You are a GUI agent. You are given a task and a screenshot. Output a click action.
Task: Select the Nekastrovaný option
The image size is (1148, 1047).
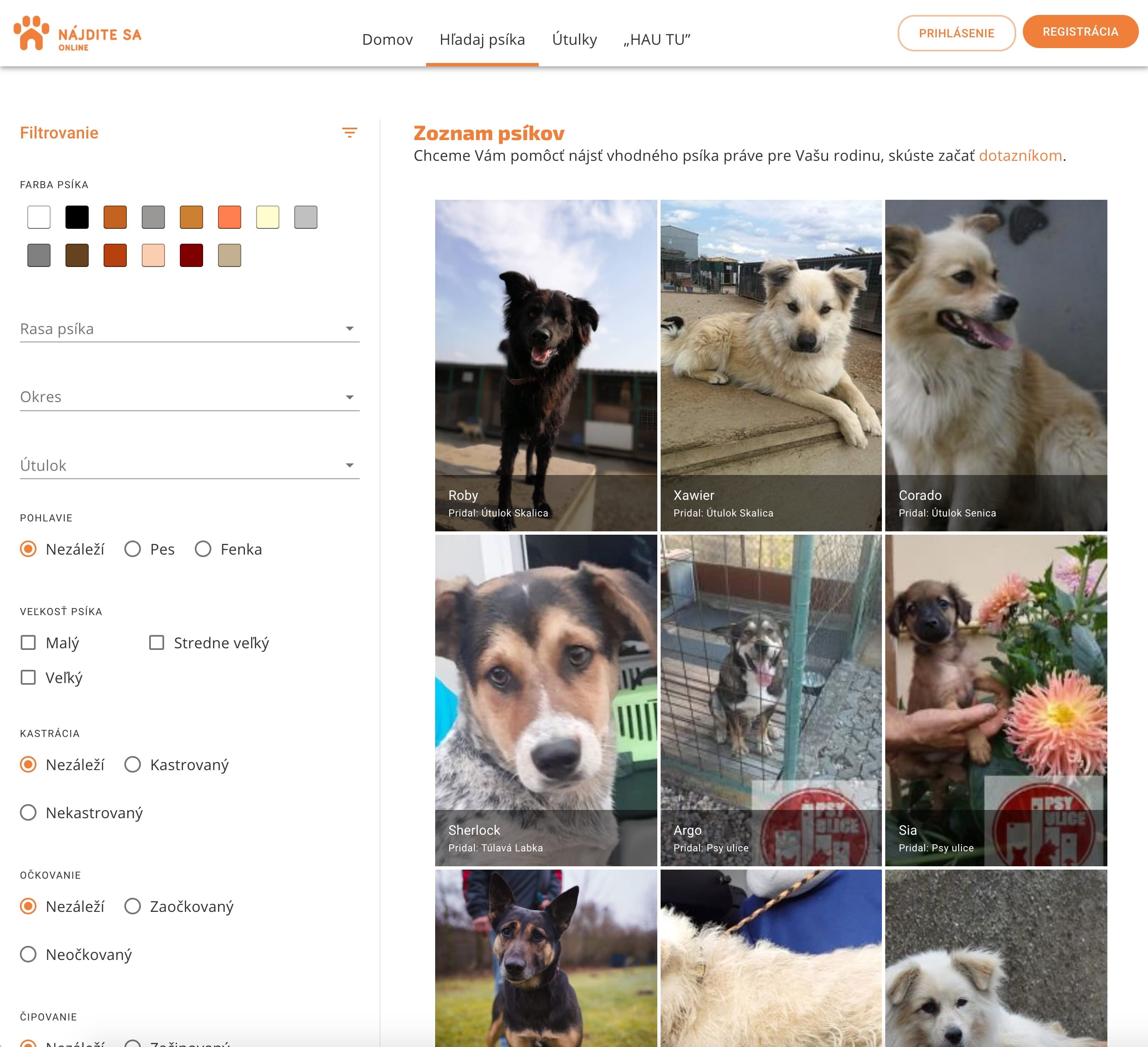click(81, 812)
